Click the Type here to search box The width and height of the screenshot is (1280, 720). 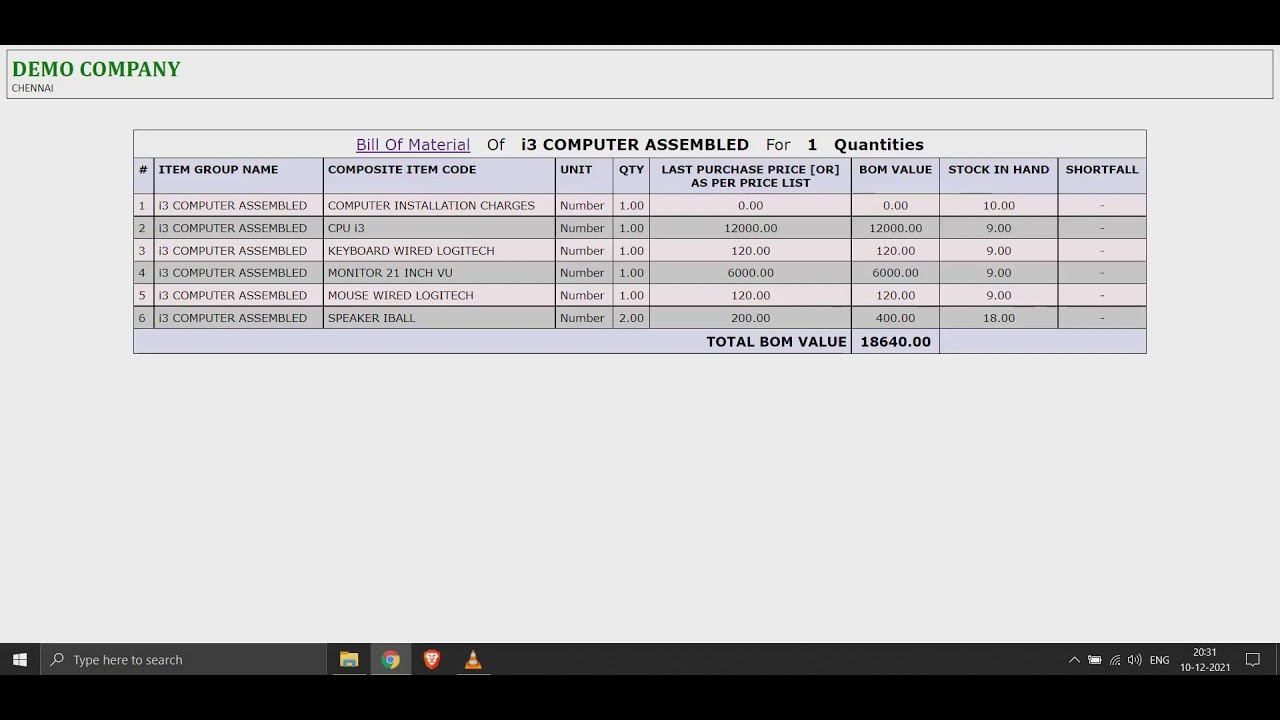click(x=184, y=660)
